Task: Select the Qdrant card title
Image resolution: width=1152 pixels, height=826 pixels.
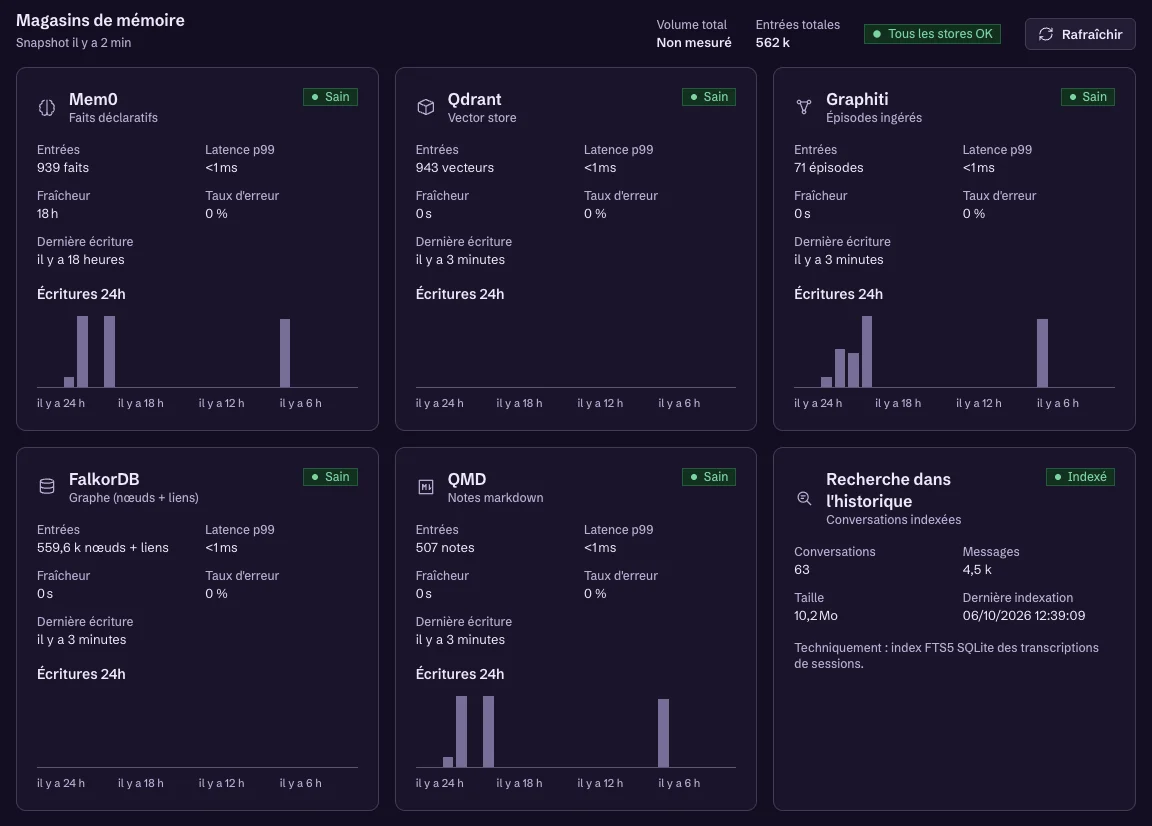Action: pos(474,99)
